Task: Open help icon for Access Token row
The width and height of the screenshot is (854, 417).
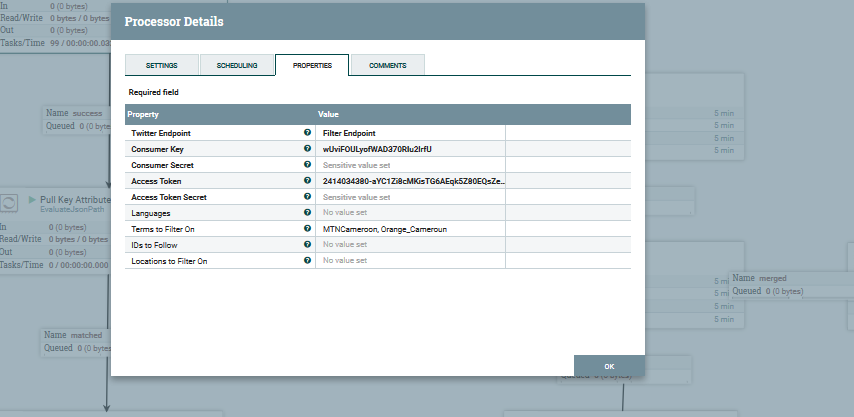Action: point(307,180)
